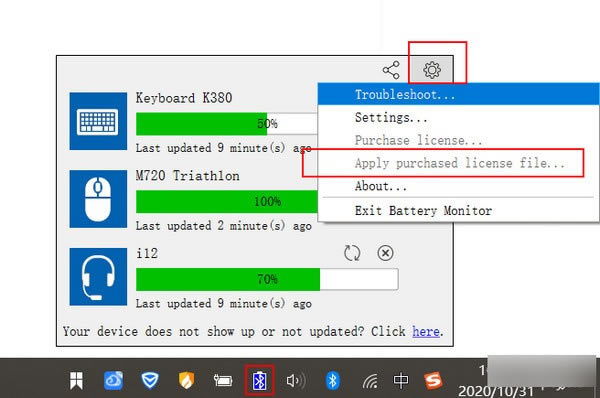The width and height of the screenshot is (600, 398).
Task: Click the i12 headset device icon
Action: pos(98,277)
